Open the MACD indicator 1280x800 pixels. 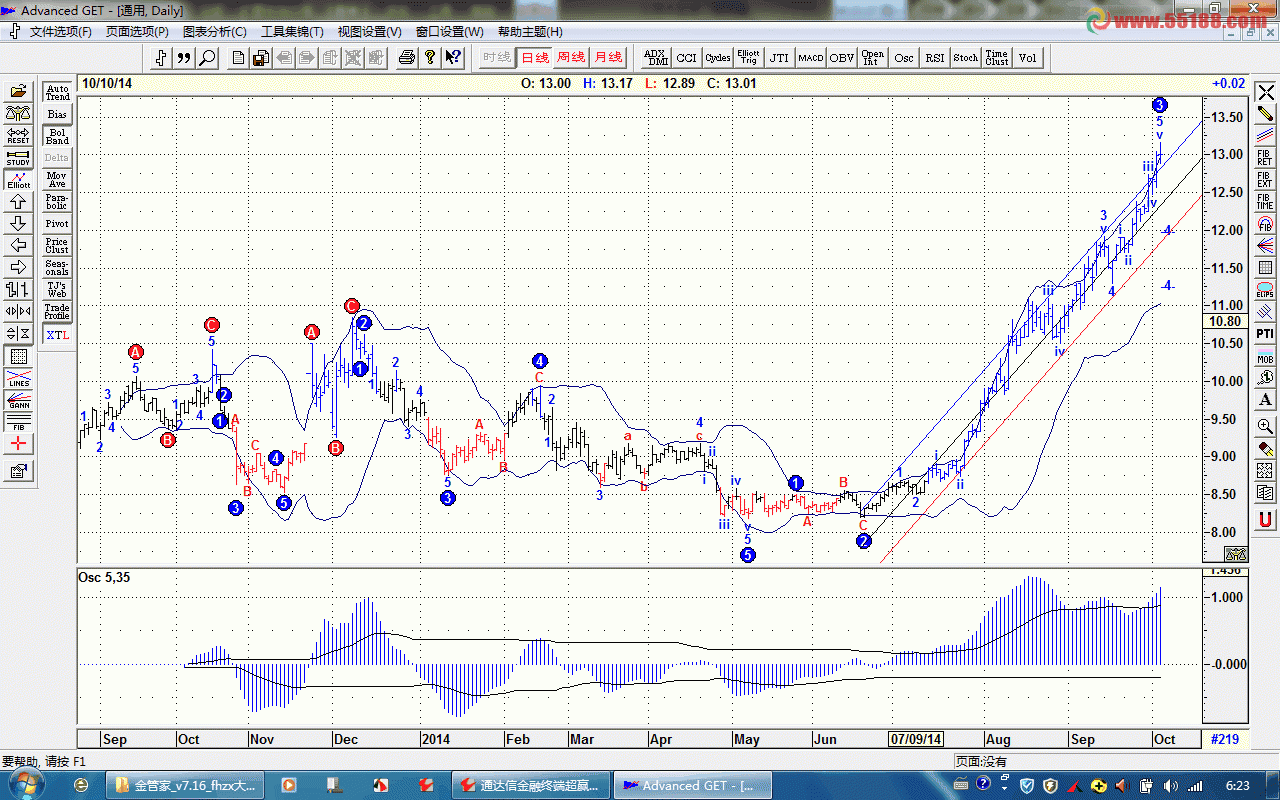click(x=811, y=58)
